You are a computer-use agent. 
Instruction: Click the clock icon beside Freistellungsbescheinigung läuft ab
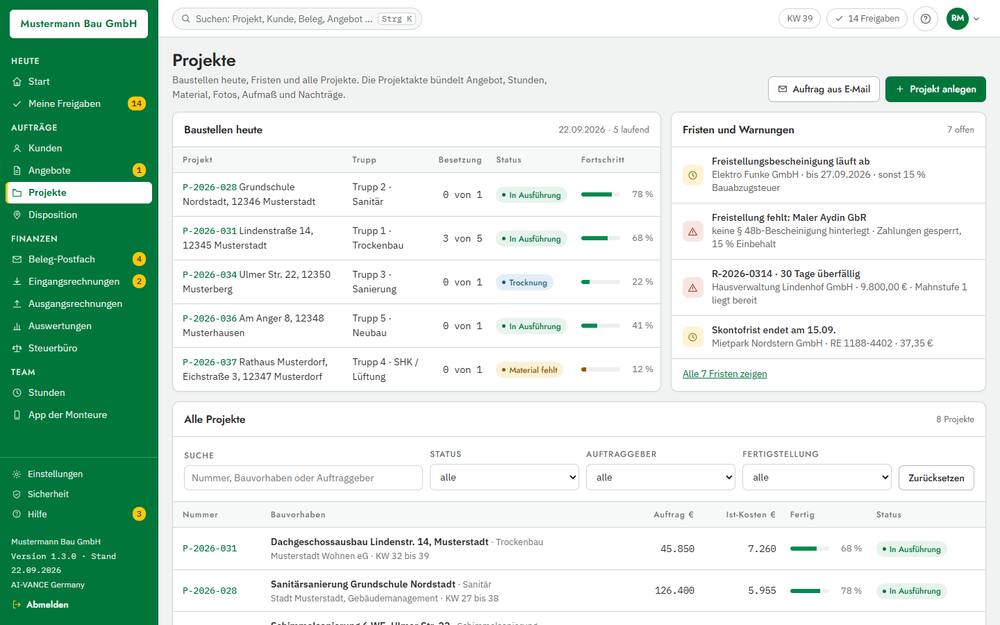click(693, 175)
